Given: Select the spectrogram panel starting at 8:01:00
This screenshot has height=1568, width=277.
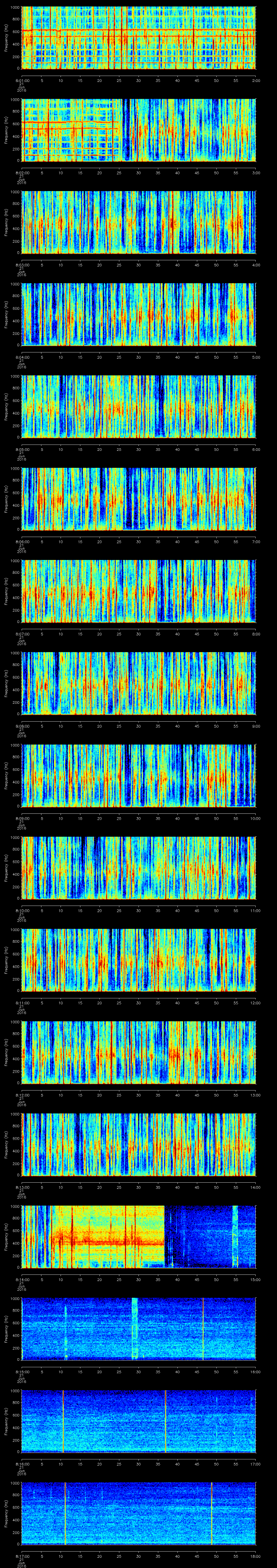Looking at the screenshot, I should click(139, 38).
